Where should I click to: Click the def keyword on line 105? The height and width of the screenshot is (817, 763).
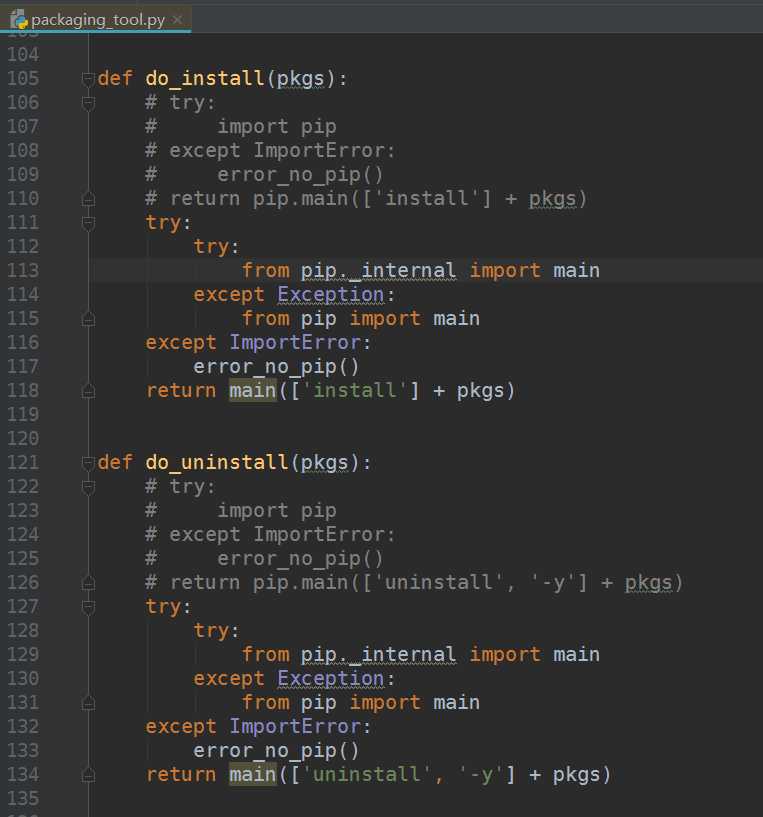click(x=115, y=79)
